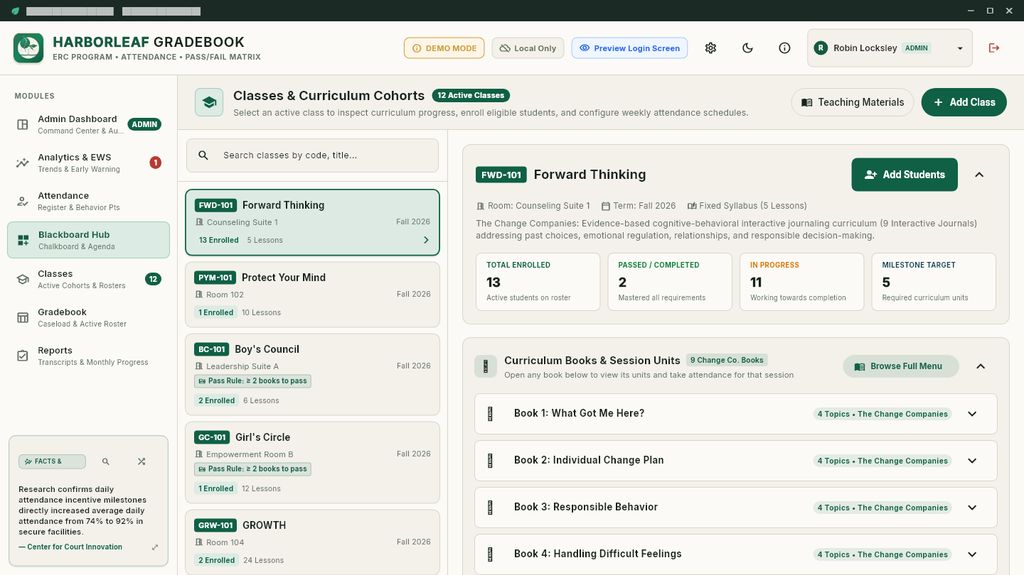
Task: Click the FWD-101 code badge in detail header
Action: click(501, 174)
